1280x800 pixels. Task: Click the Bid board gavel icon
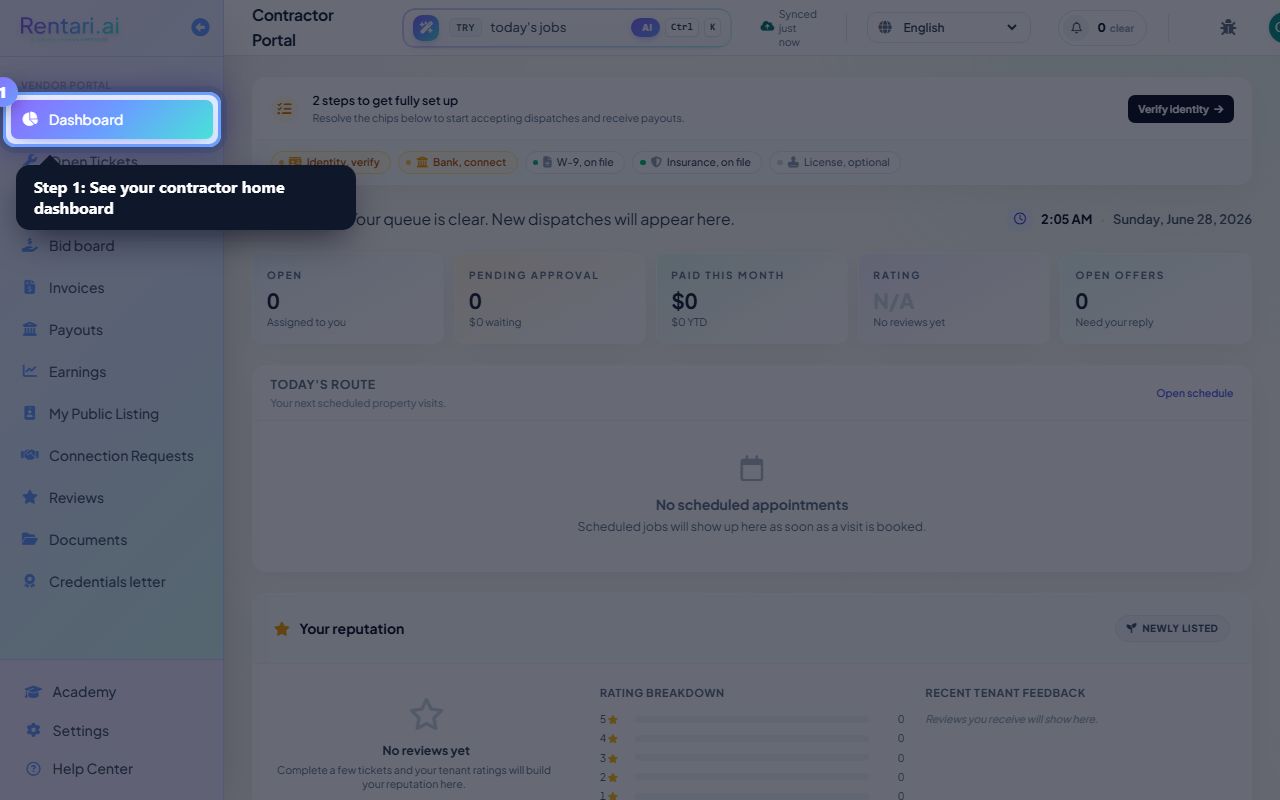tap(30, 245)
